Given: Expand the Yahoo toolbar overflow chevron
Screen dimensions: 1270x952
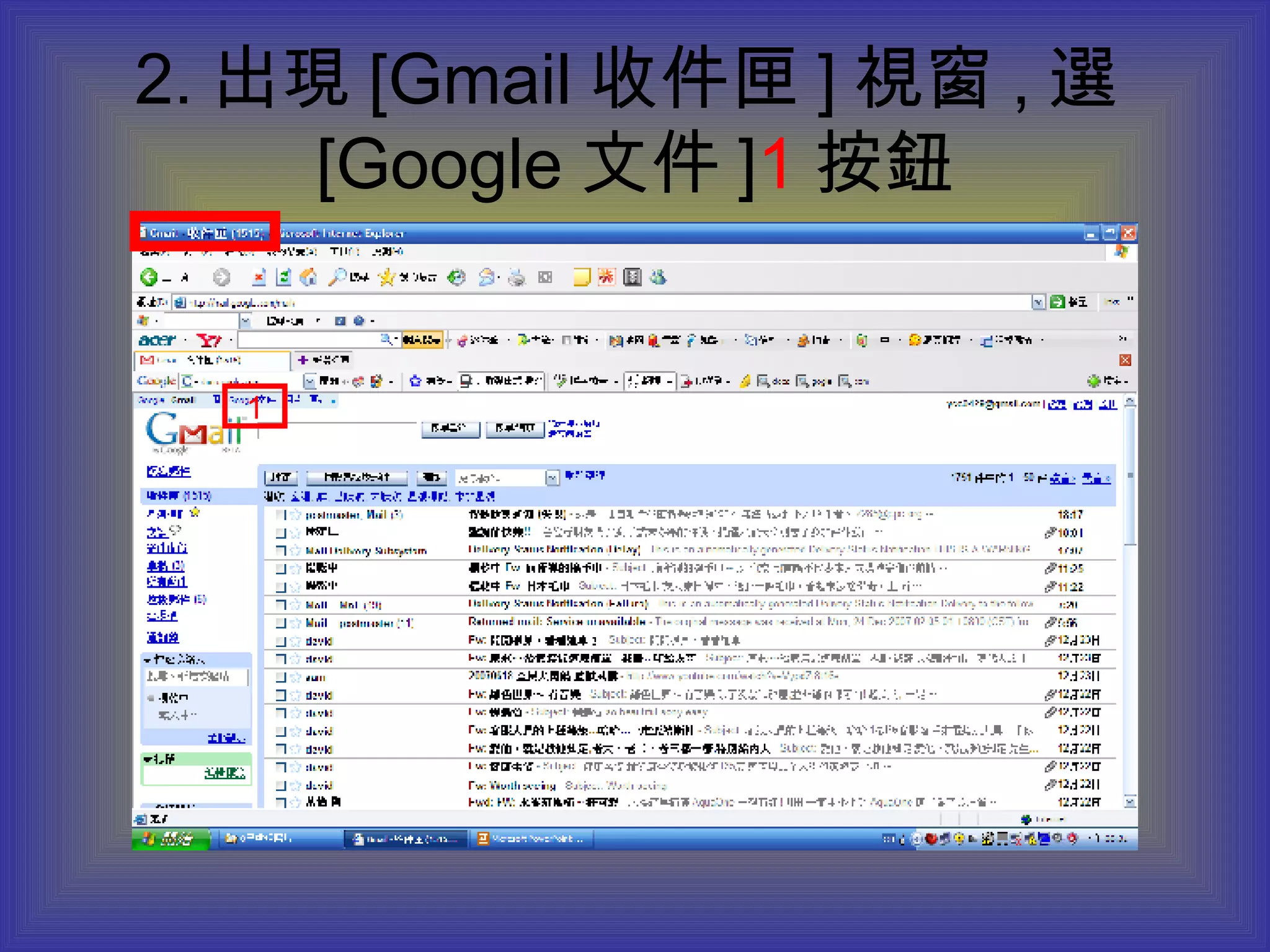Looking at the screenshot, I should coord(1122,338).
